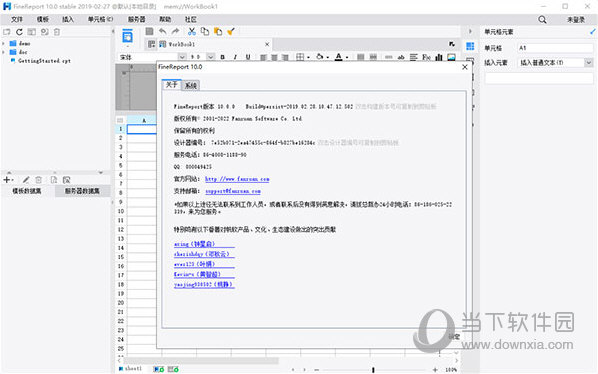The height and width of the screenshot is (374, 598).
Task: Close the WorkBook1 tab
Action: (267, 45)
